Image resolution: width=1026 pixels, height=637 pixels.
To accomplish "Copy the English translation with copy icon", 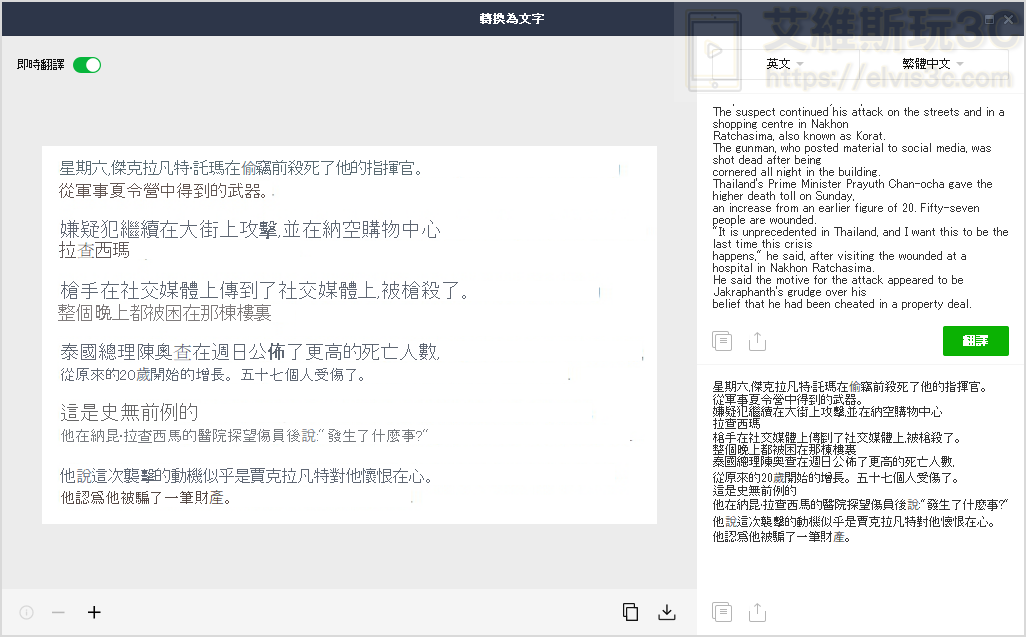I will point(722,341).
